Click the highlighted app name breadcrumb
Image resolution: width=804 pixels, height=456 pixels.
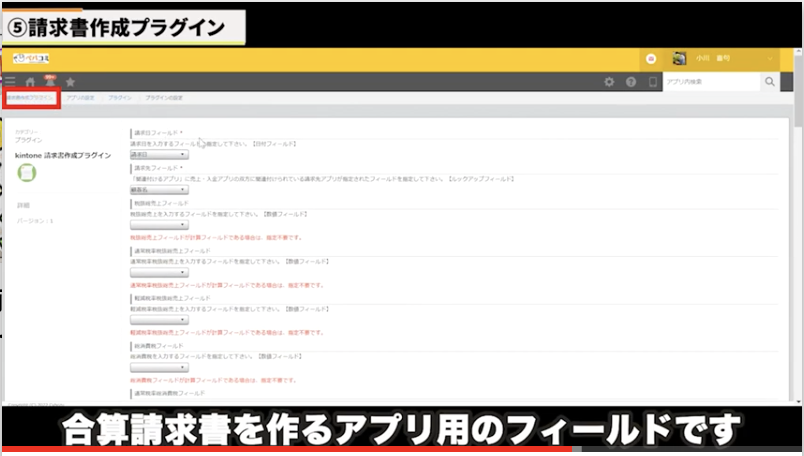(x=30, y=98)
